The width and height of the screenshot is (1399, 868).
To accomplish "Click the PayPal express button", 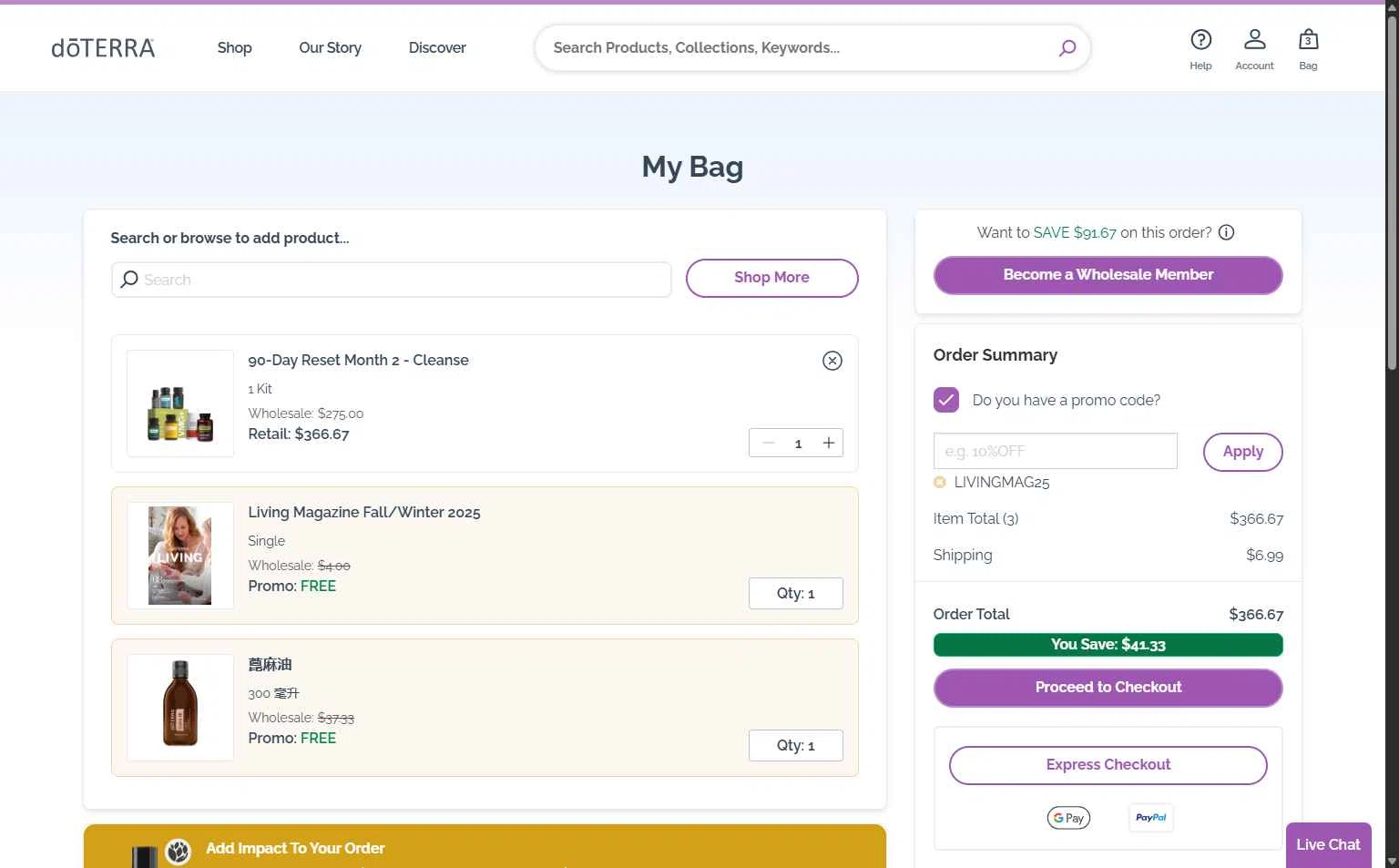I will pos(1150,818).
